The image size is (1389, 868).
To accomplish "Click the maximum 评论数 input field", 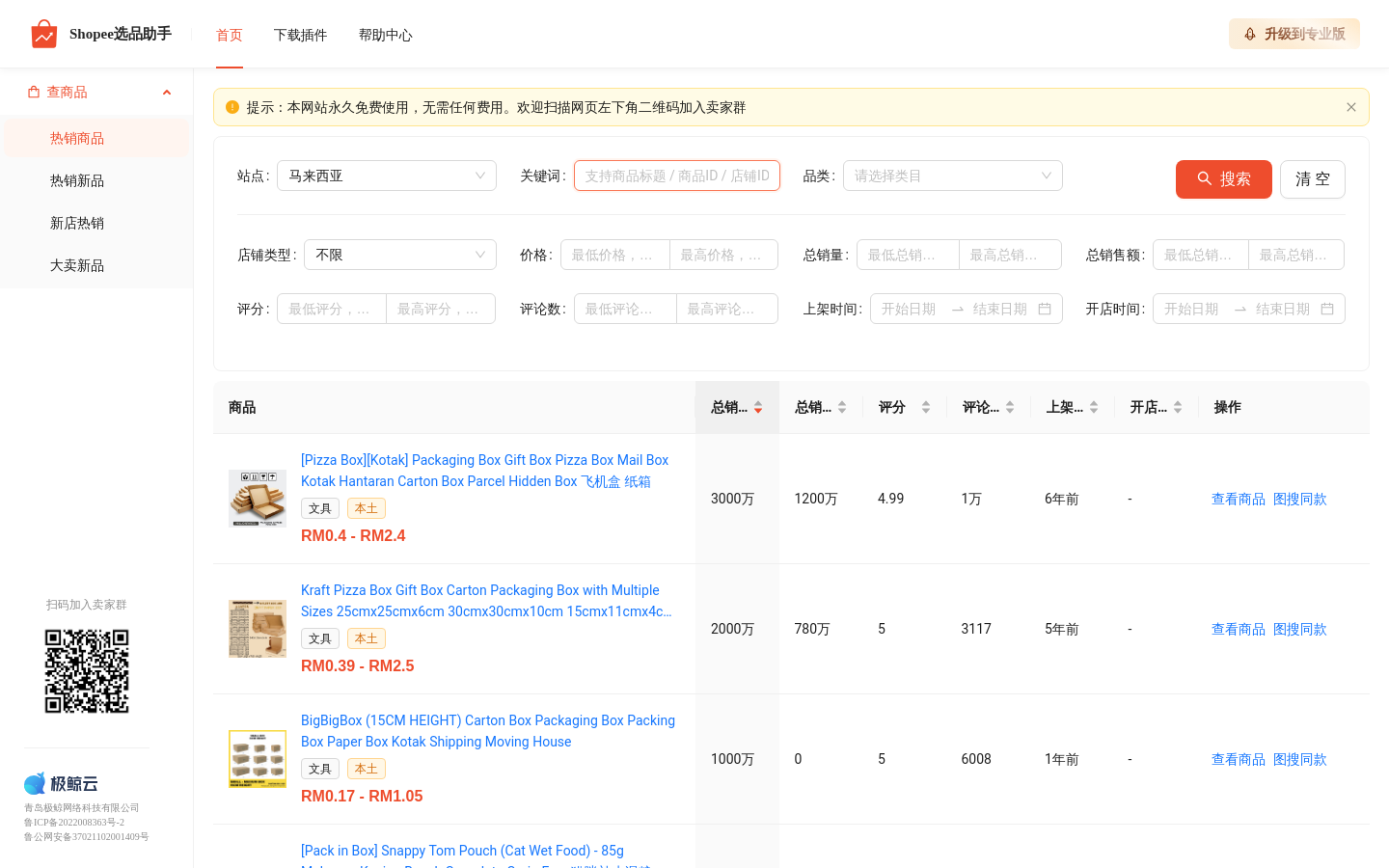I will [727, 309].
